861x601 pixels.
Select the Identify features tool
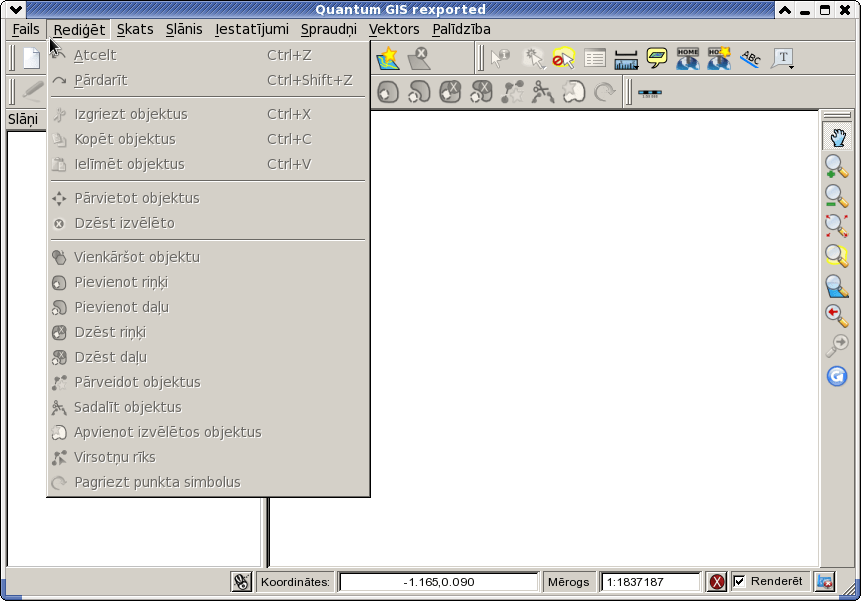click(500, 58)
